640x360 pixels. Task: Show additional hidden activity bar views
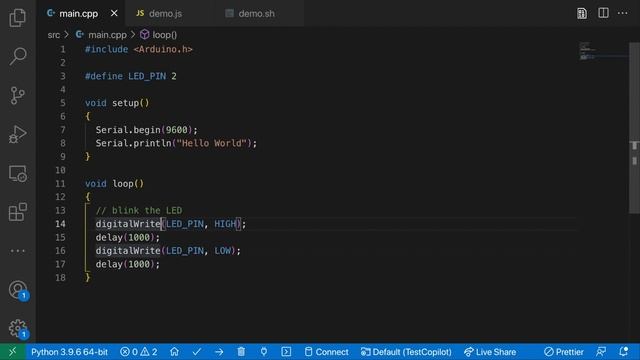tap(18, 251)
